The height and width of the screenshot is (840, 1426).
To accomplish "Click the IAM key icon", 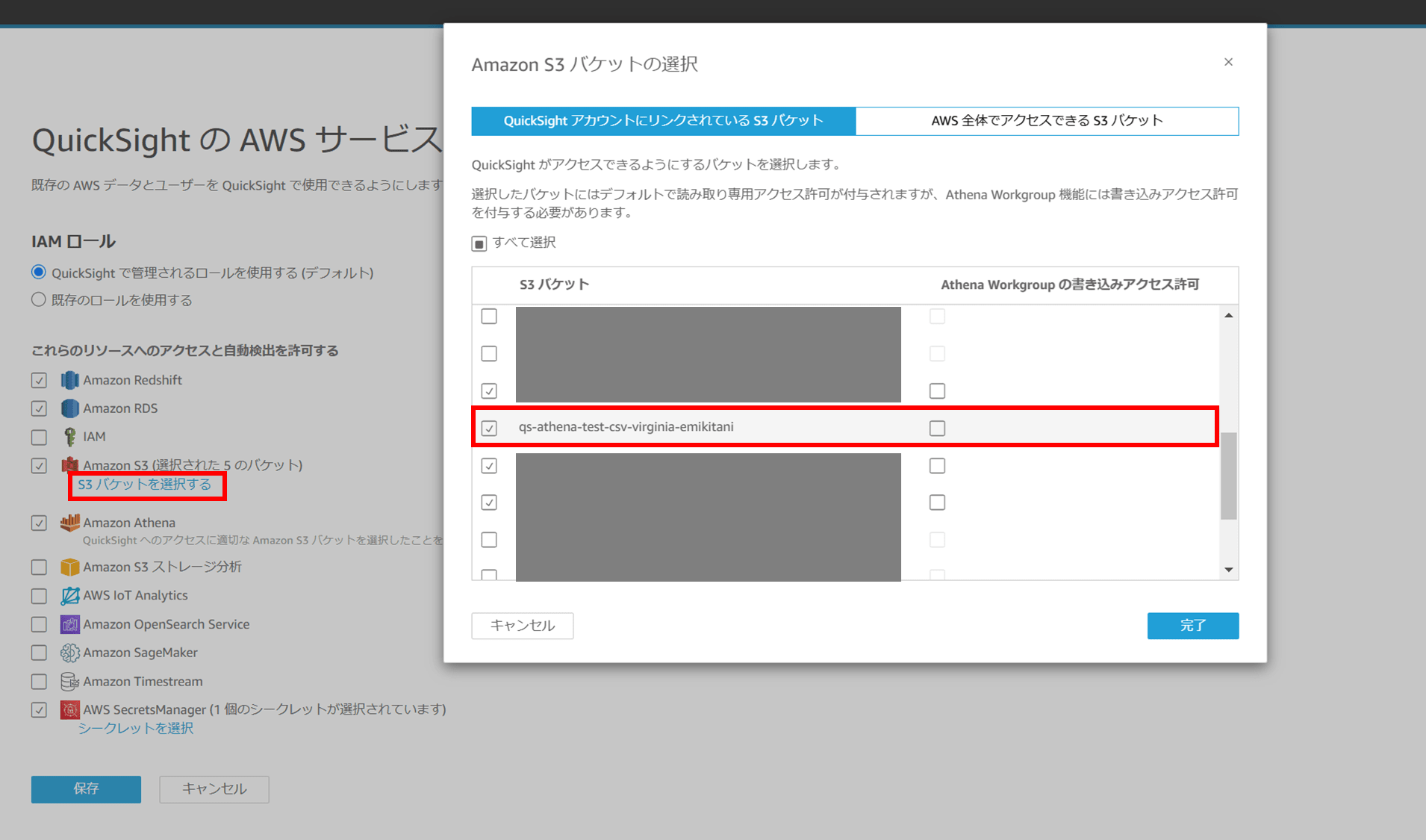I will (x=69, y=437).
